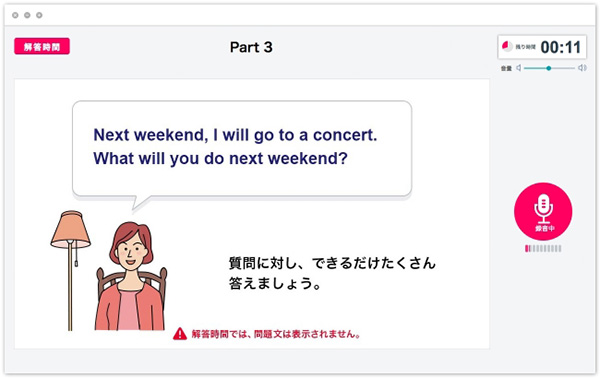Click the microphone input level meter

tap(543, 249)
